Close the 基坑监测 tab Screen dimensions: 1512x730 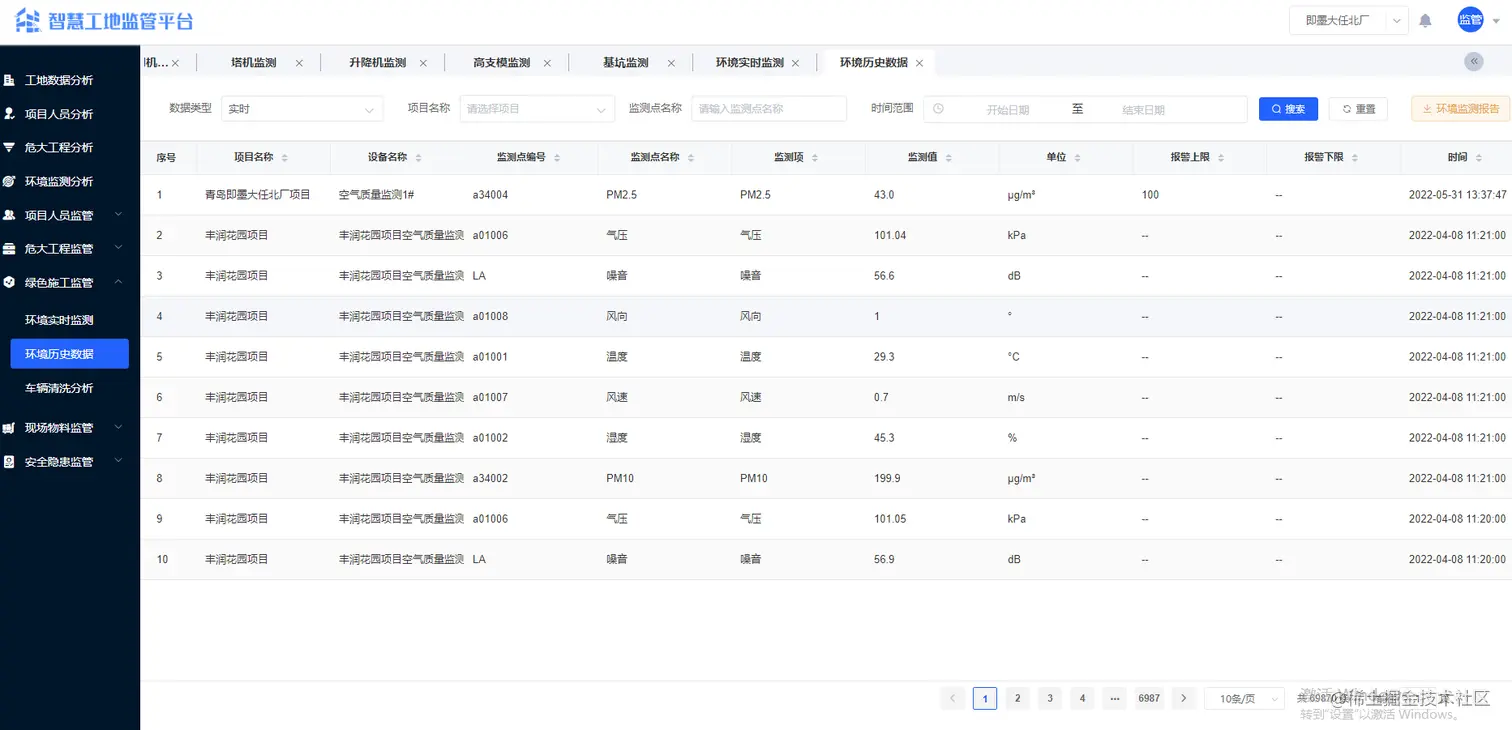671,63
